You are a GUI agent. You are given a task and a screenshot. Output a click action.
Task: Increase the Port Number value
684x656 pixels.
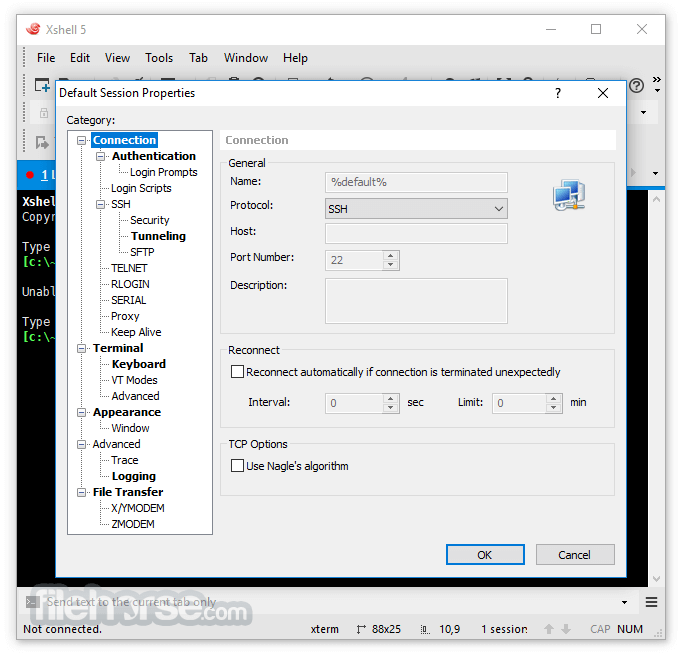390,256
